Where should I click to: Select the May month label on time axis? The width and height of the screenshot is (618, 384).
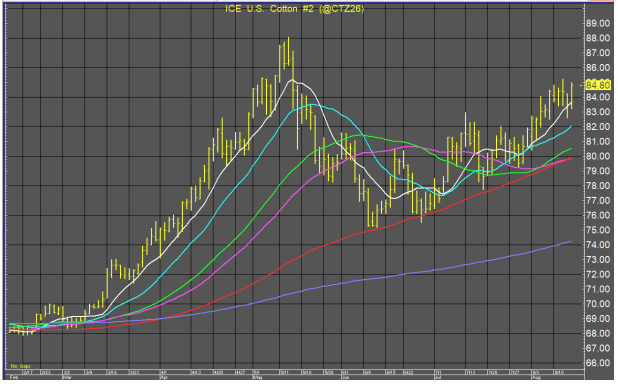[257, 377]
